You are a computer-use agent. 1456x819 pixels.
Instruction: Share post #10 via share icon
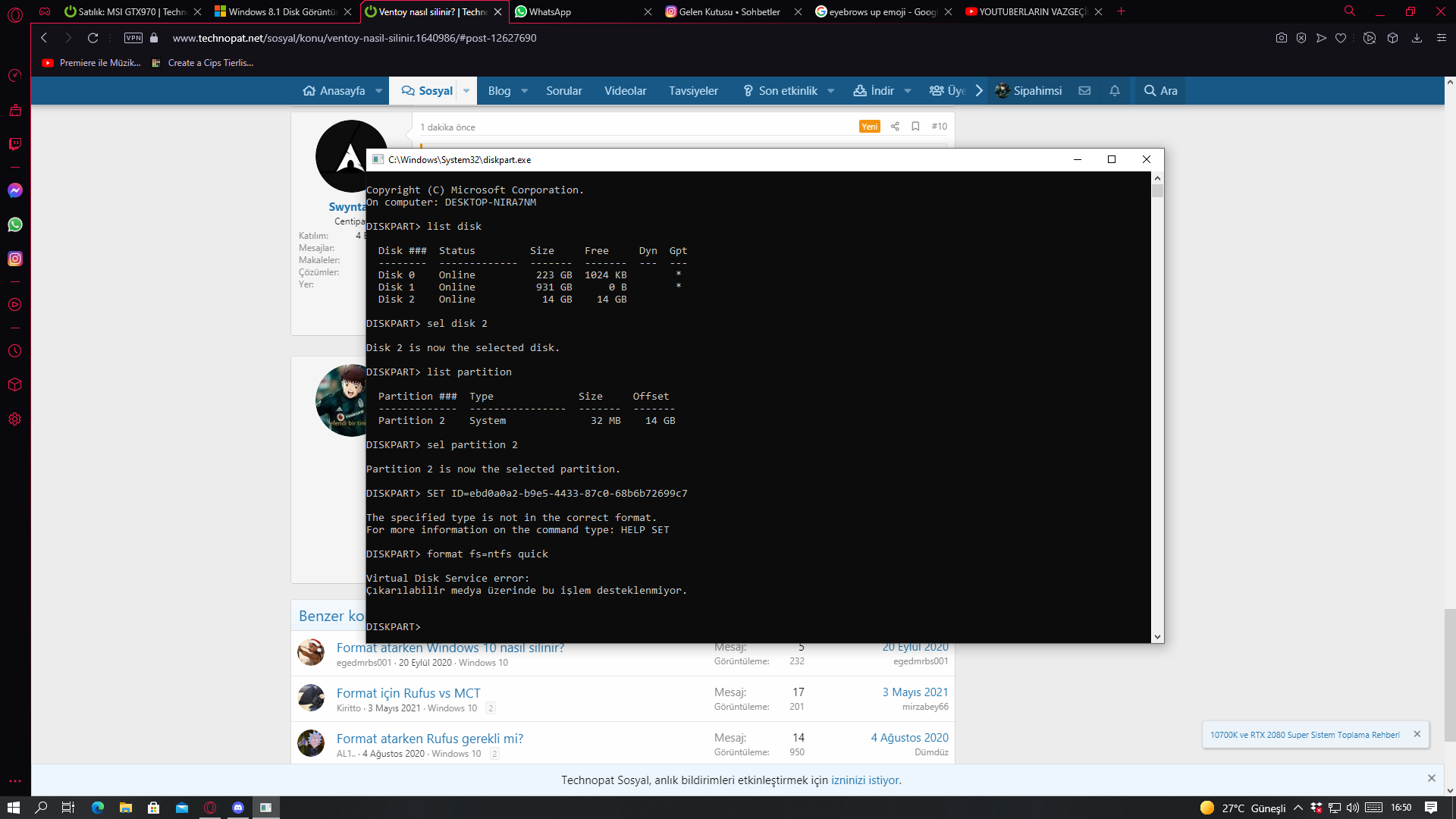[895, 127]
